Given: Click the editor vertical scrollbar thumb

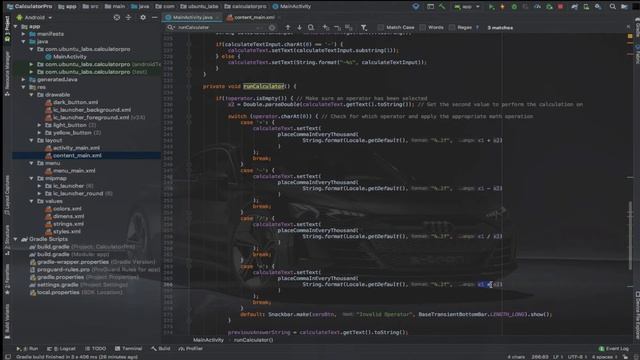Looking at the screenshot, I should click(x=631, y=237).
